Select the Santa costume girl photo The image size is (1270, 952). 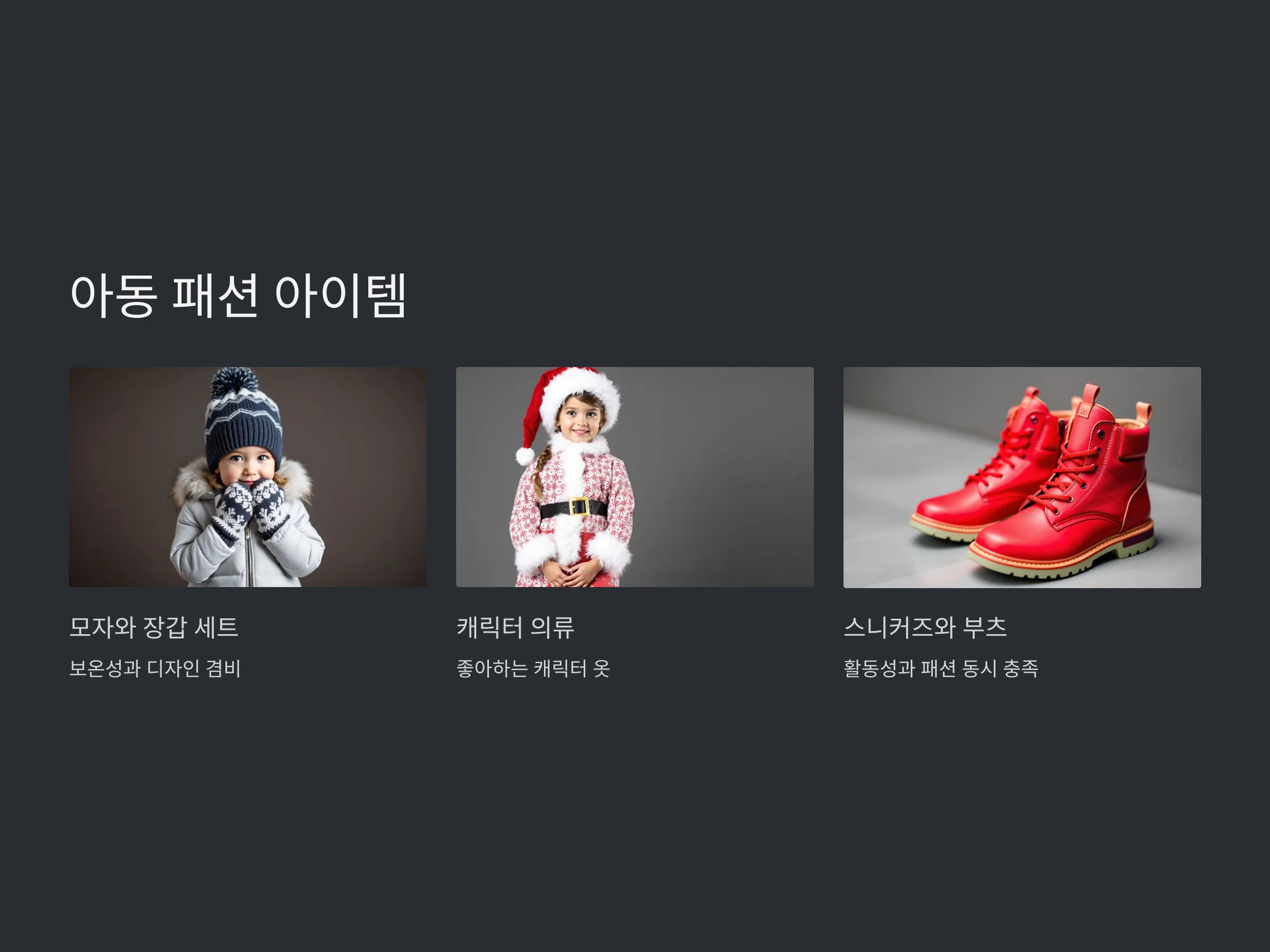coord(634,477)
